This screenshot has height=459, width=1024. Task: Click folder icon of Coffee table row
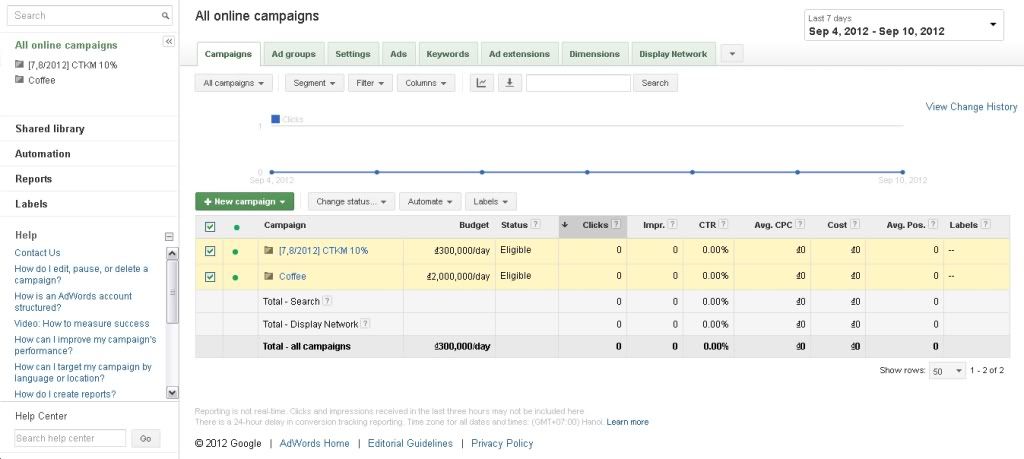(269, 276)
